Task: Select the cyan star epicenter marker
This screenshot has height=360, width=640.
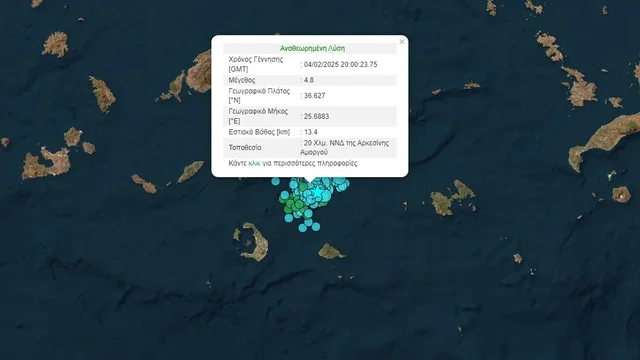Action: pos(317,191)
